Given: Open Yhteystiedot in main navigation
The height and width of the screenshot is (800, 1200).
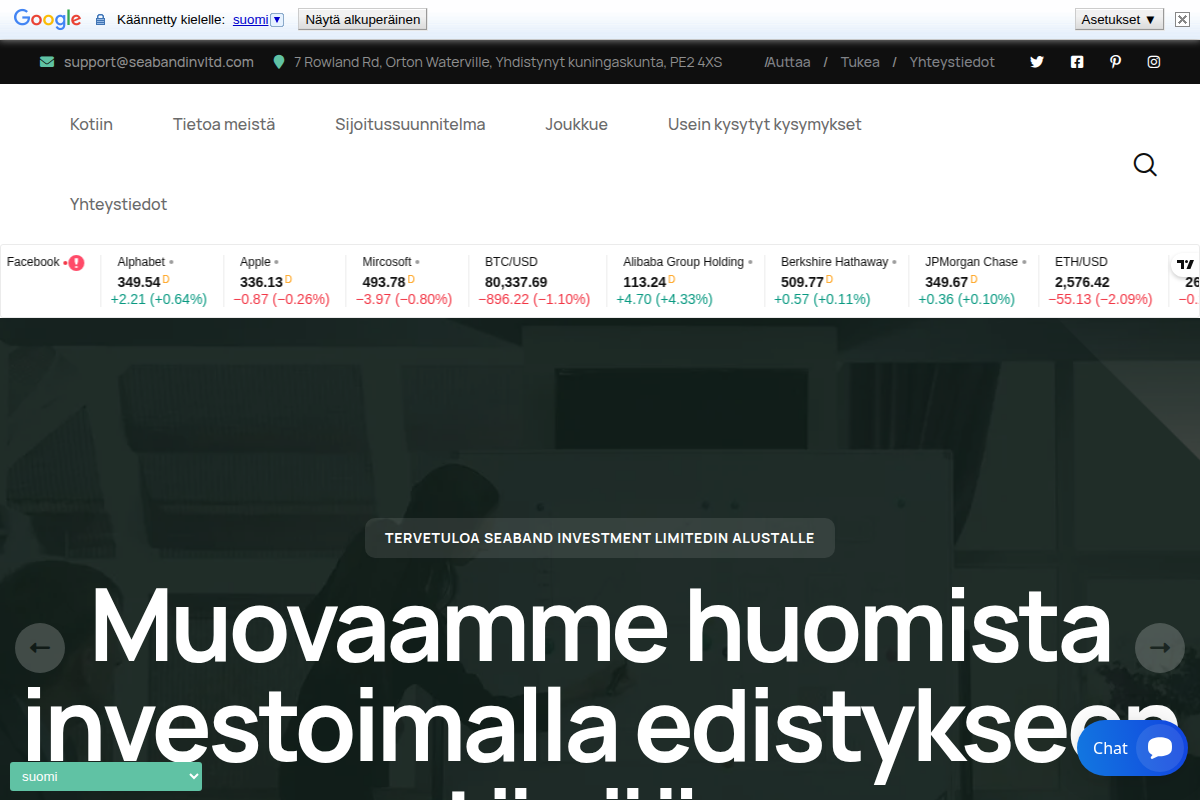Looking at the screenshot, I should click(118, 204).
